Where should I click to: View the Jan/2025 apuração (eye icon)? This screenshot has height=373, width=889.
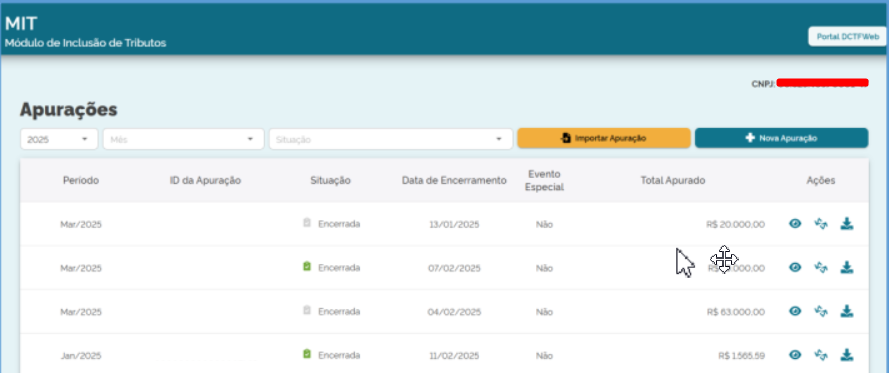(x=795, y=355)
